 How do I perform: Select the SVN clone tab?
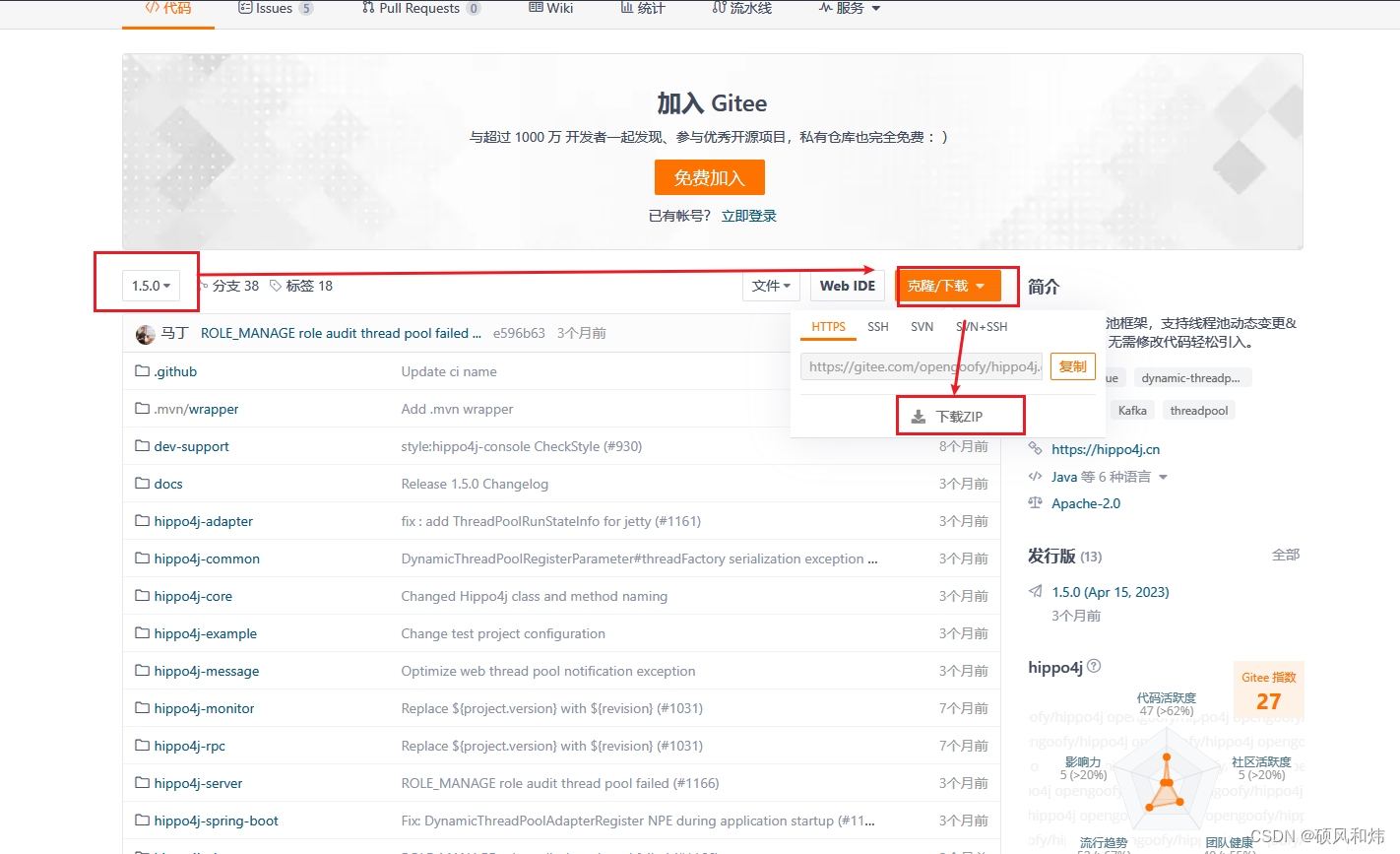922,327
